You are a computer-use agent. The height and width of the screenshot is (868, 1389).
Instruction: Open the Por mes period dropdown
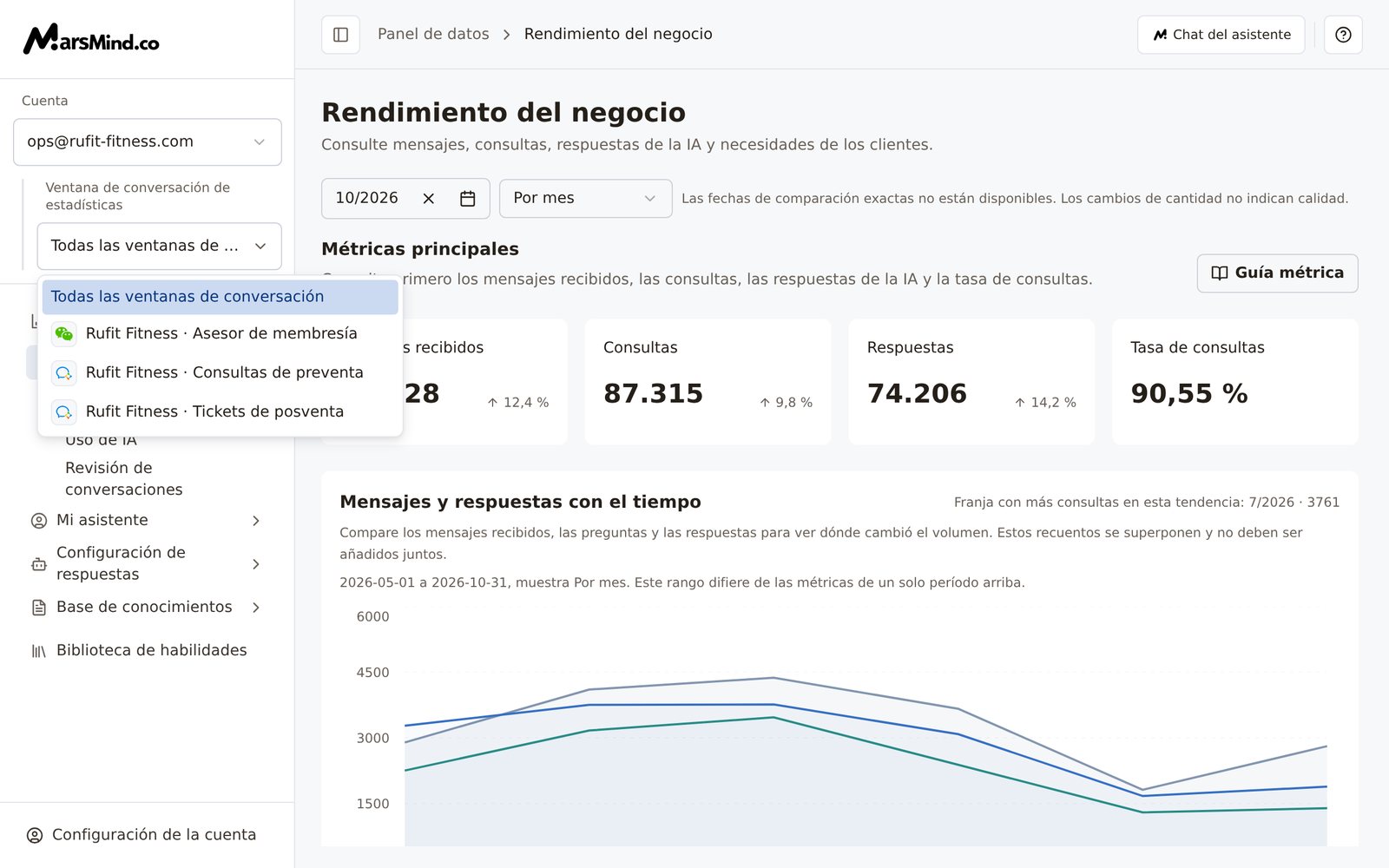click(x=586, y=199)
